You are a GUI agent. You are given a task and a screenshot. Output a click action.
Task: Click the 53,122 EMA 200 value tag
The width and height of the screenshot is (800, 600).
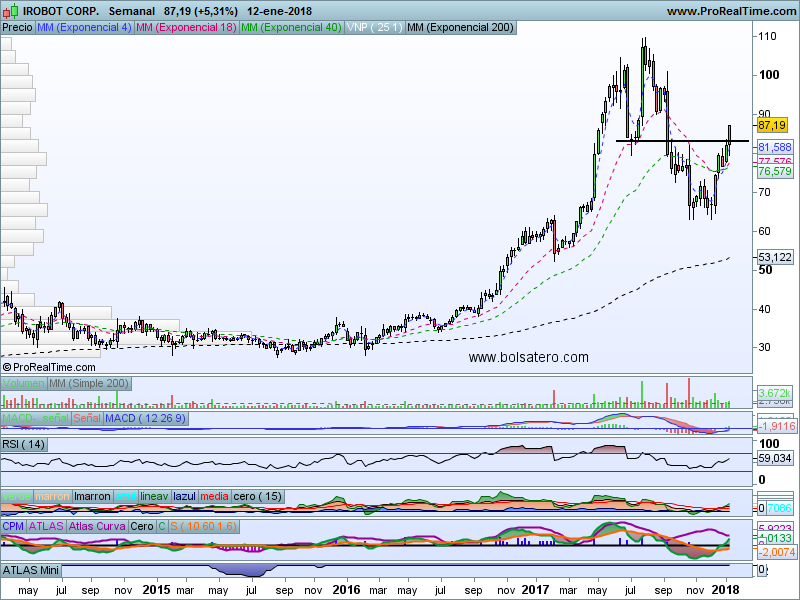tap(774, 257)
